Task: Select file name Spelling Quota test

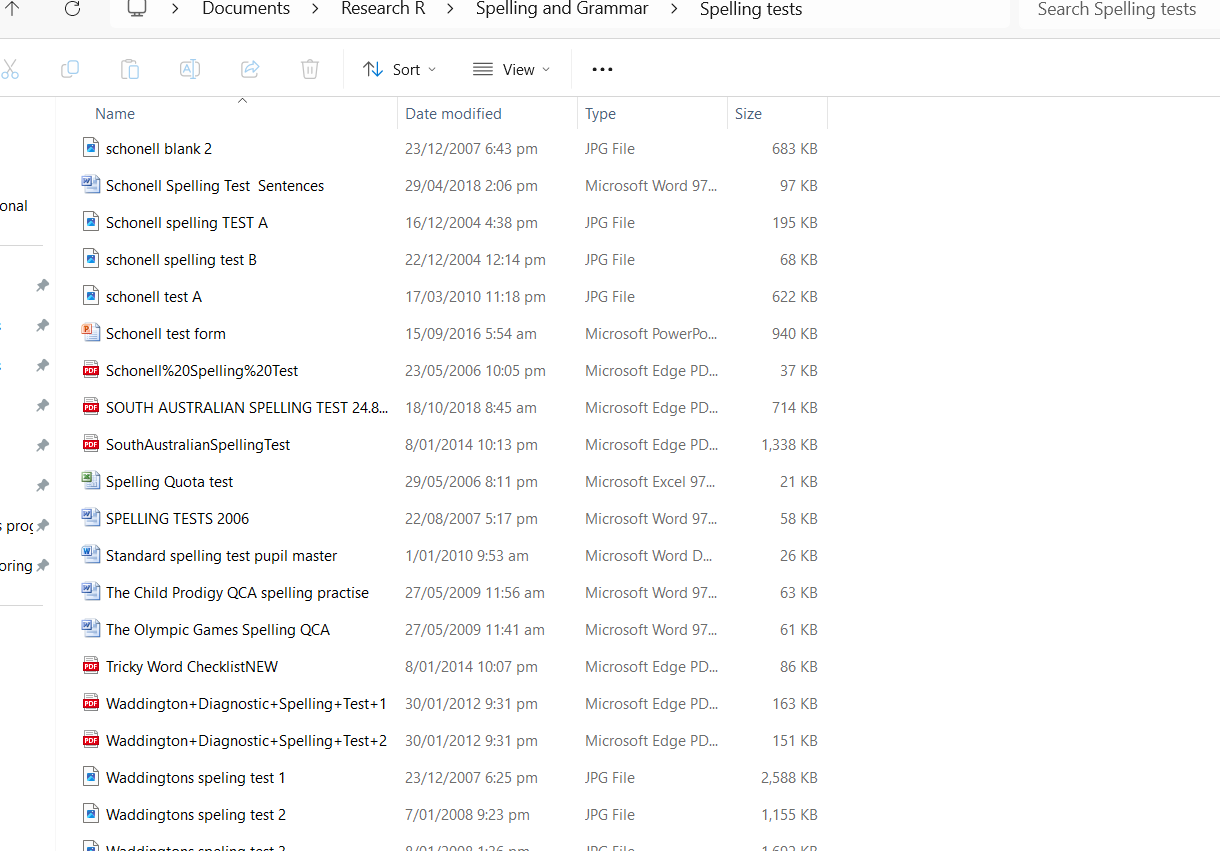Action: pyautogui.click(x=170, y=481)
